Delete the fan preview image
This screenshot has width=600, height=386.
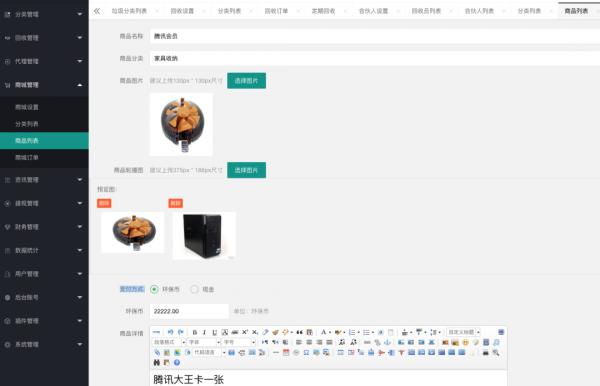coord(104,203)
